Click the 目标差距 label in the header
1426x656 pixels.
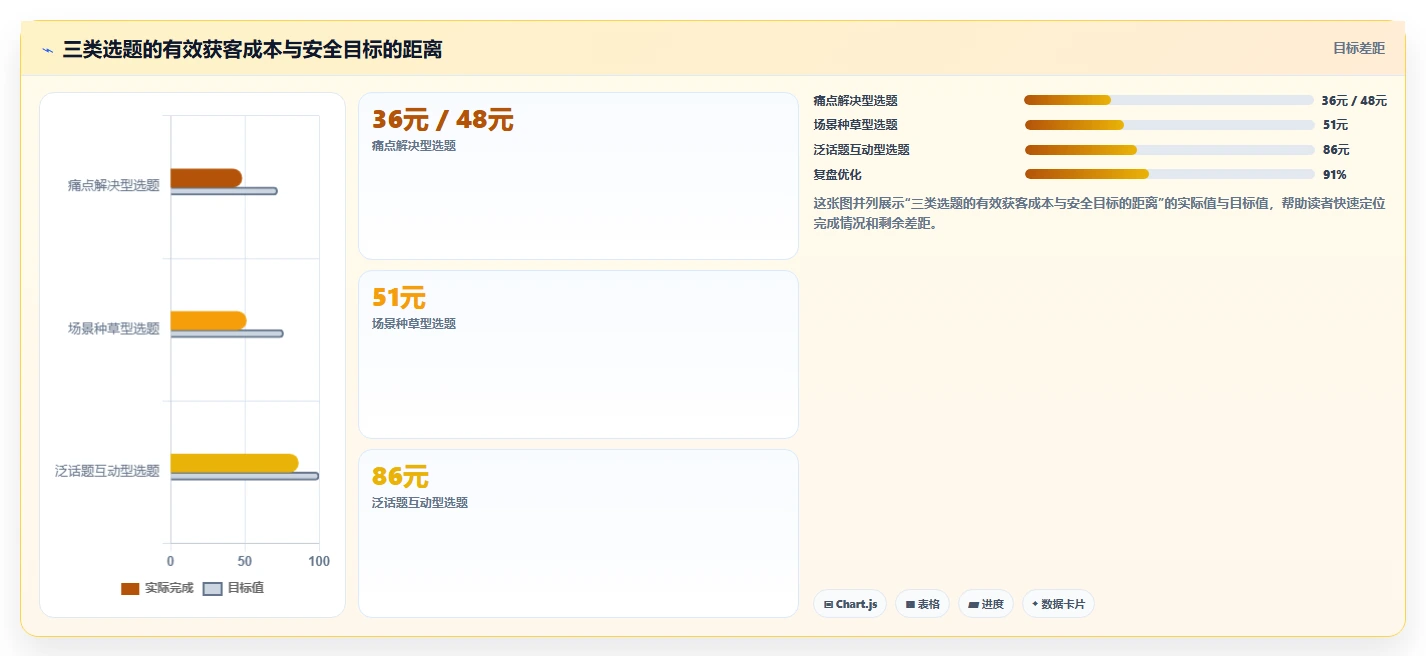[1359, 48]
